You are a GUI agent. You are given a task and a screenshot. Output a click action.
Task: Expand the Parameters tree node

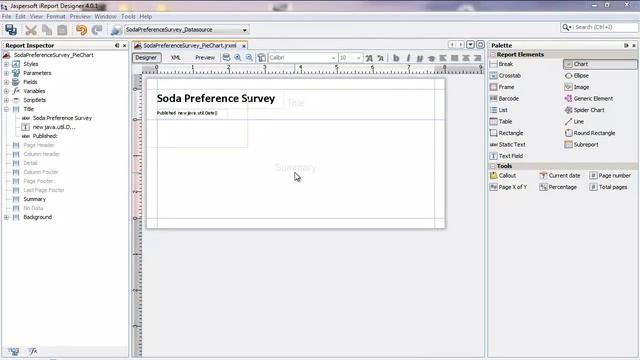[7, 73]
